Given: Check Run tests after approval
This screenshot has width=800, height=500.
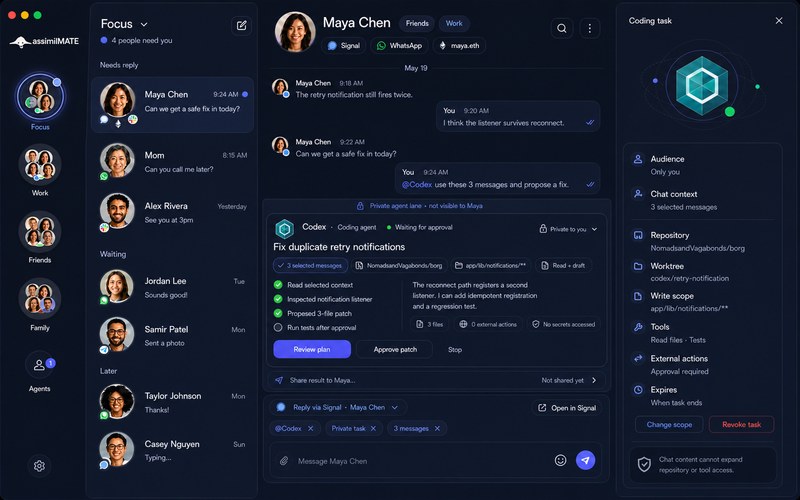Looking at the screenshot, I should pyautogui.click(x=278, y=328).
